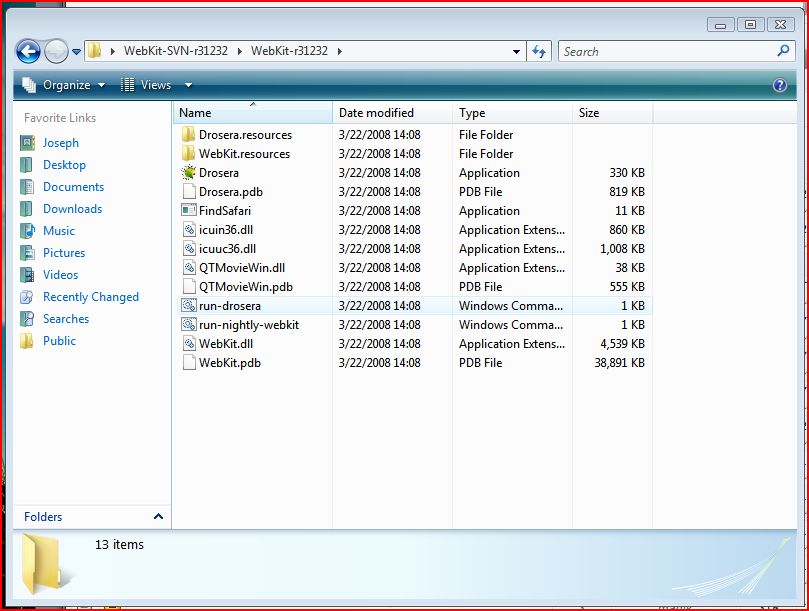
Task: Click the Searches icon in sidebar
Action: point(27,319)
